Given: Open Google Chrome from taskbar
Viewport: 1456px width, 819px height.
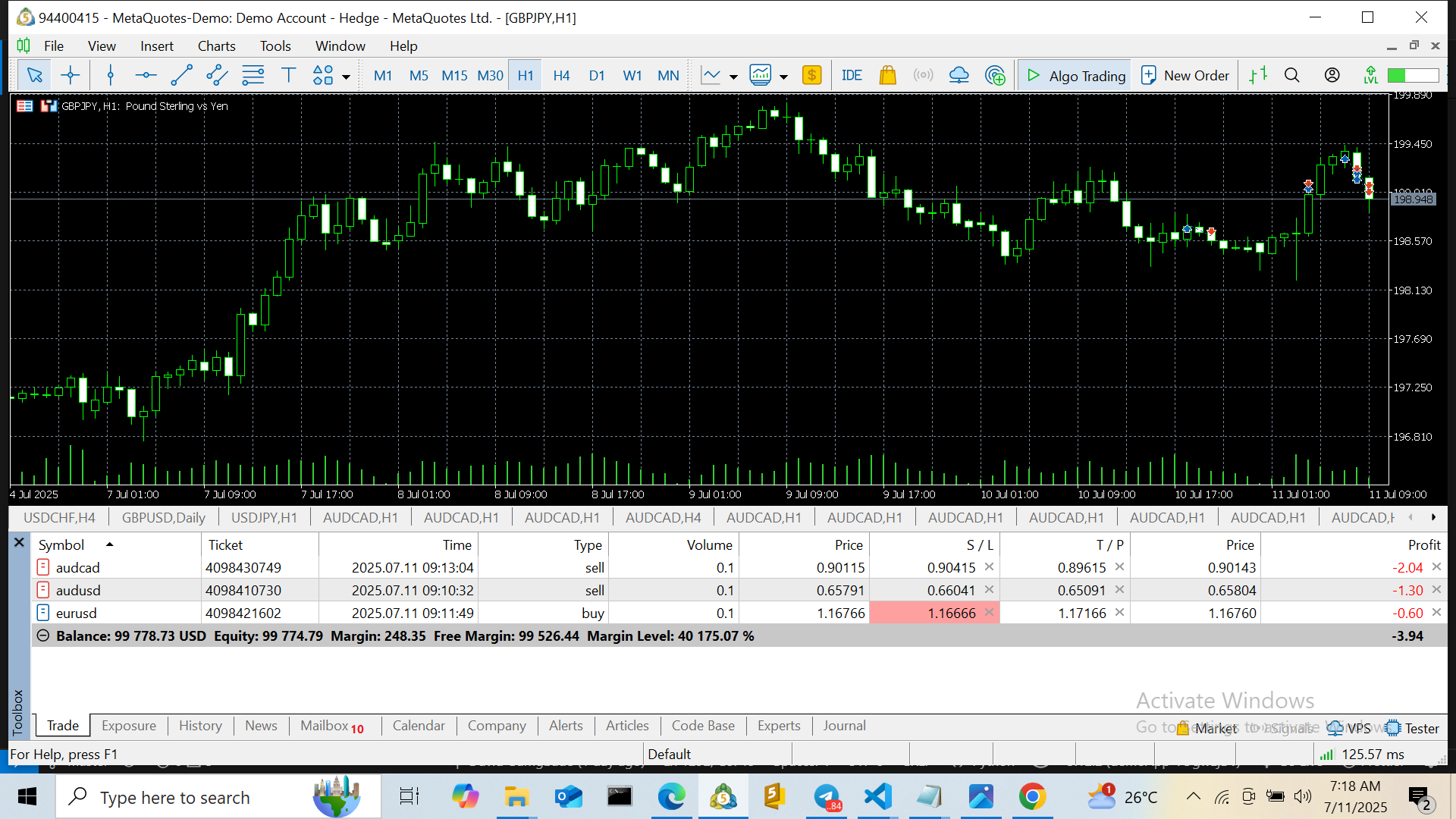Looking at the screenshot, I should click(x=1033, y=797).
